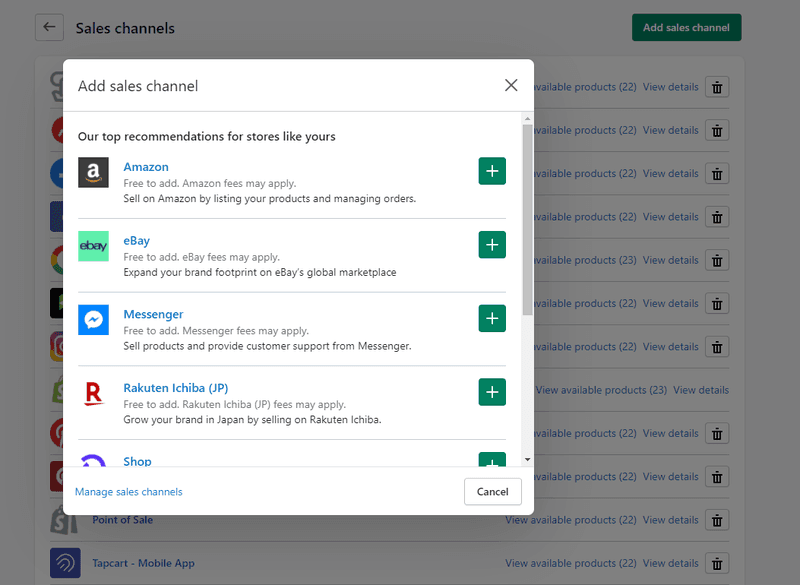Click the scrollbar up arrow in dialog
This screenshot has width=800, height=585.
(528, 119)
